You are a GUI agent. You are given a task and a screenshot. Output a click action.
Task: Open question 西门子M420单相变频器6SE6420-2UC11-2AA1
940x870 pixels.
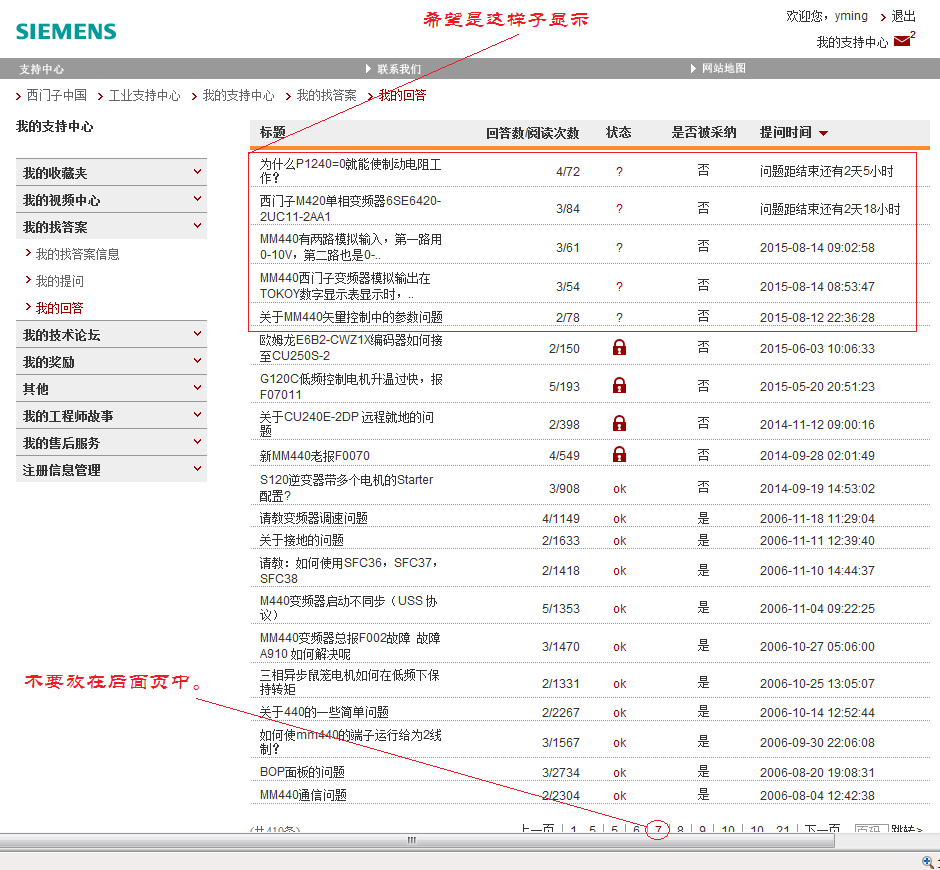coord(350,209)
